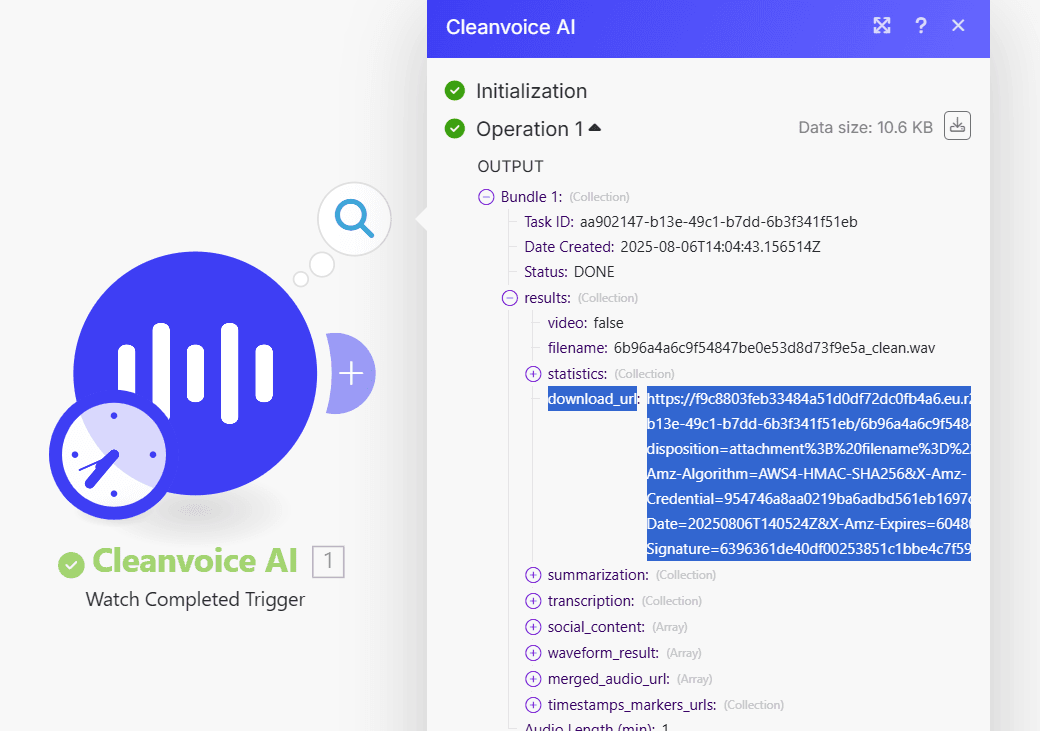Expand the summarization collection
This screenshot has width=1040, height=731.
[x=533, y=575]
